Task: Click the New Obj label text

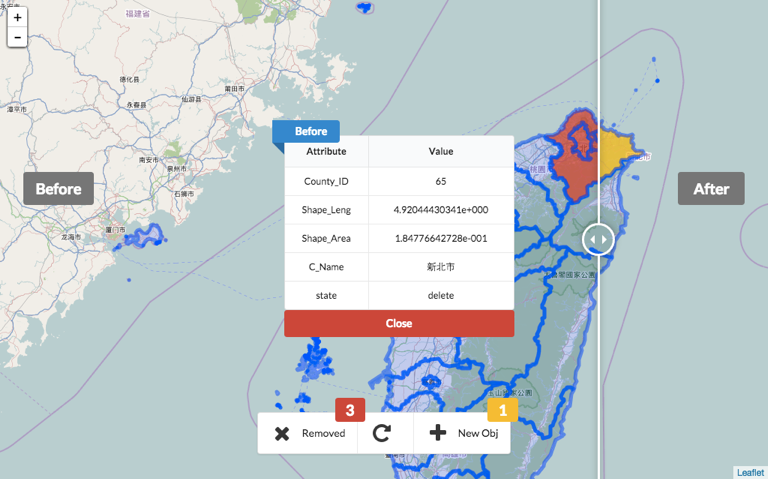Action: click(478, 433)
